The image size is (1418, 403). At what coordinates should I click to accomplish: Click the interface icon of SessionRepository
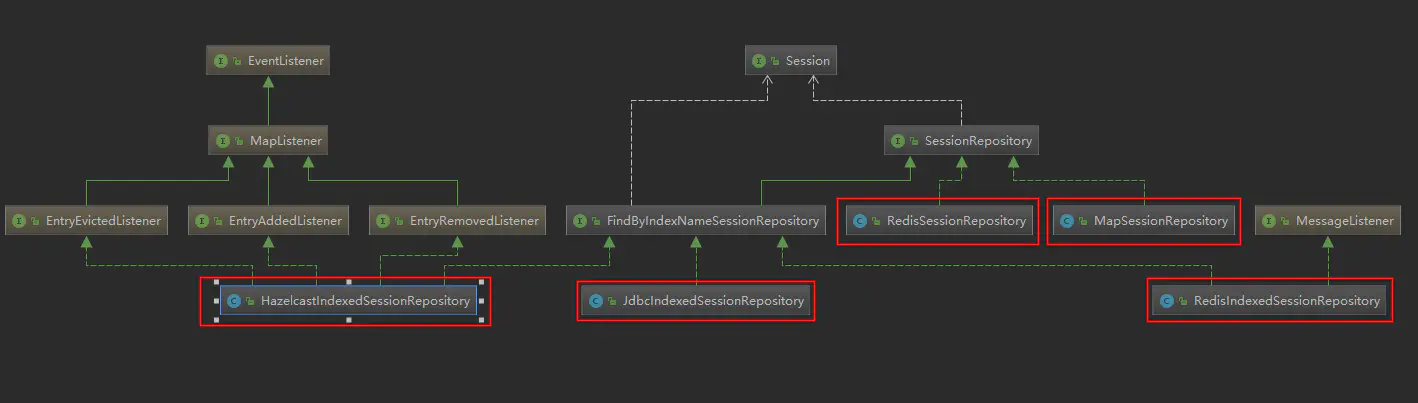click(899, 141)
